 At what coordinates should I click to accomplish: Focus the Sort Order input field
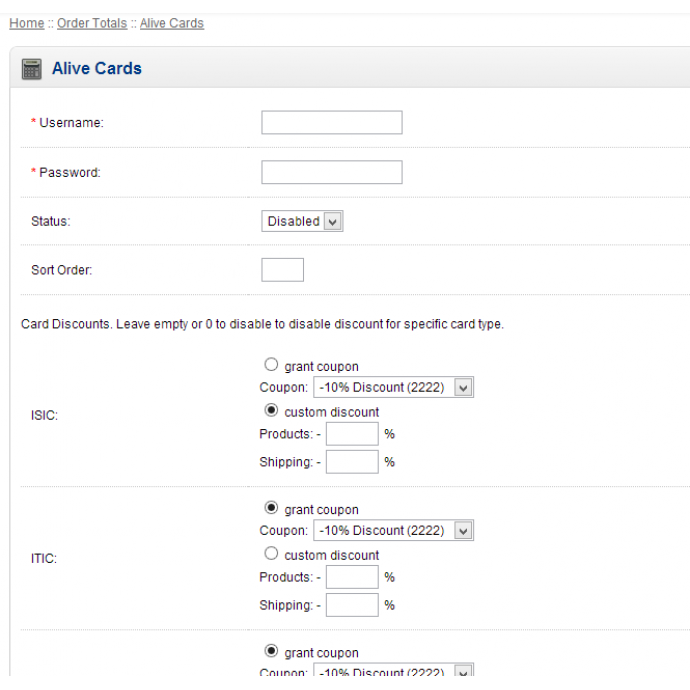coord(283,270)
